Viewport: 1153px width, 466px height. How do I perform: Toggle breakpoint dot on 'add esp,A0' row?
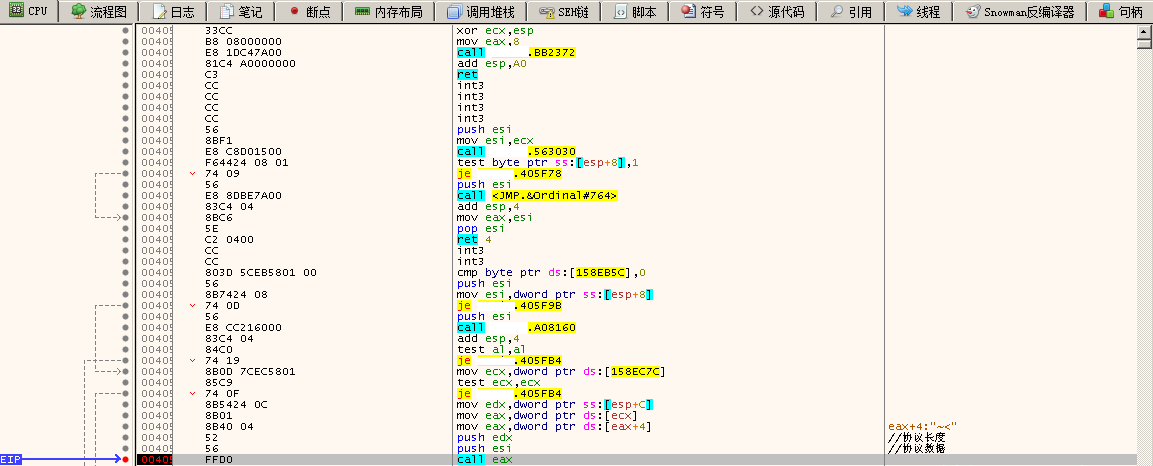point(126,64)
